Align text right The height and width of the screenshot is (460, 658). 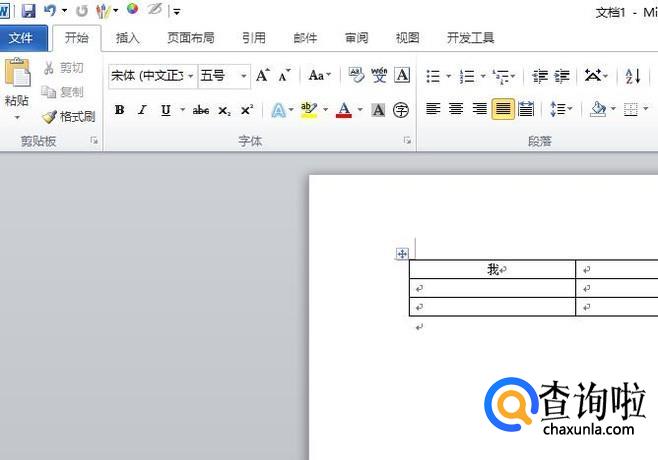pos(479,109)
